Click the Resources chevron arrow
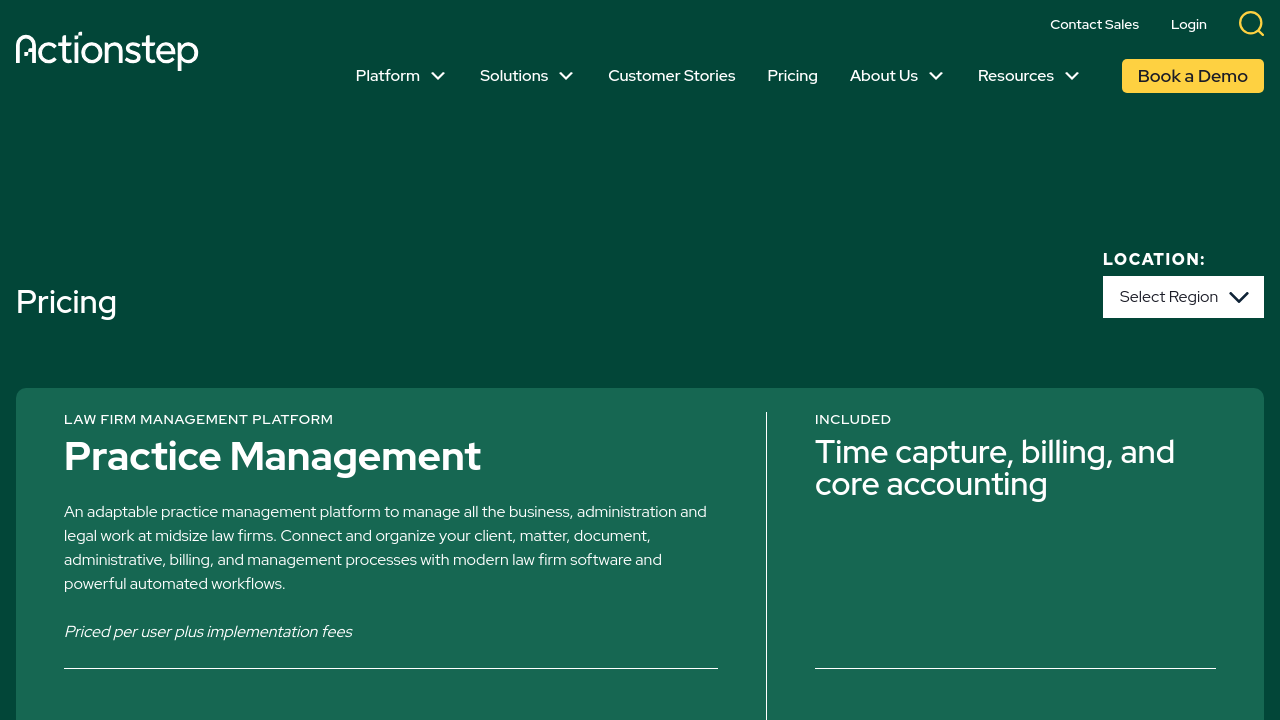 click(x=1072, y=76)
